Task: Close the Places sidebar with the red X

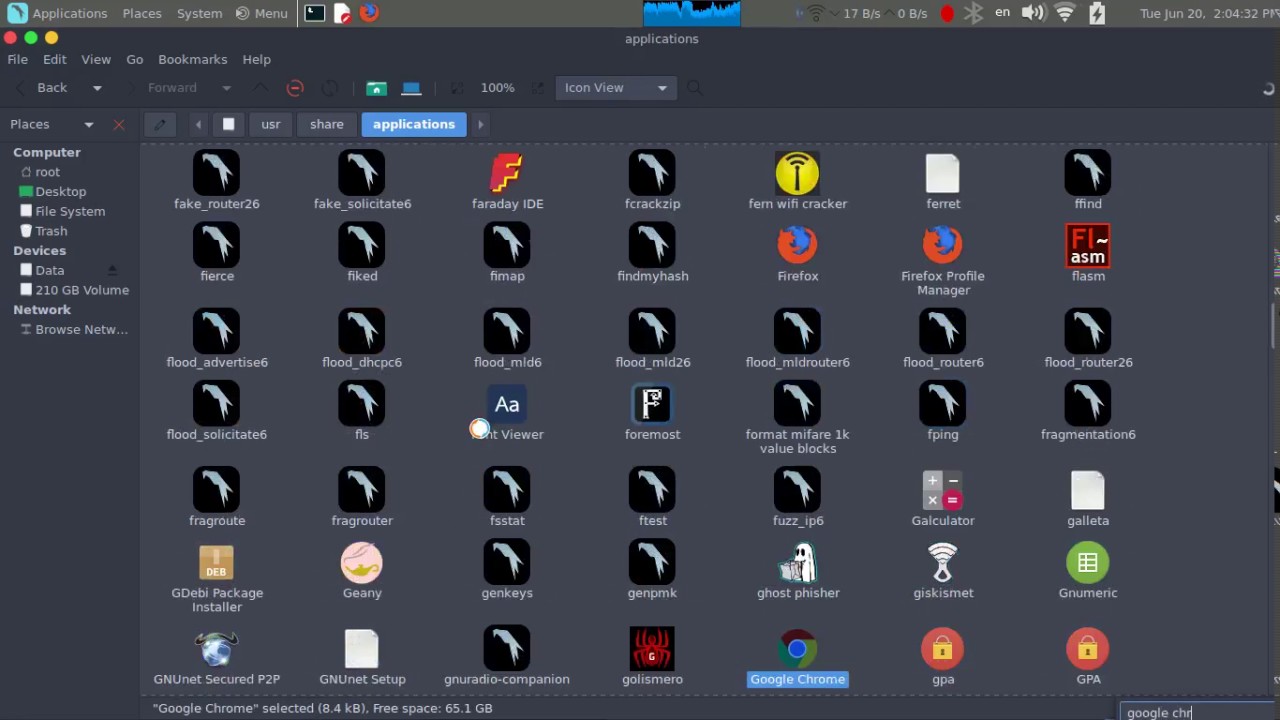Action: tap(119, 124)
